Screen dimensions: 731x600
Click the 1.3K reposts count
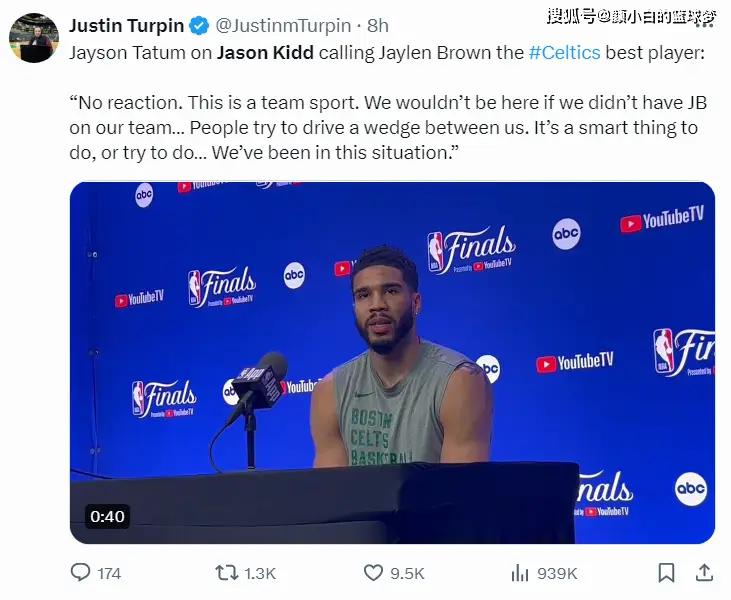[260, 573]
